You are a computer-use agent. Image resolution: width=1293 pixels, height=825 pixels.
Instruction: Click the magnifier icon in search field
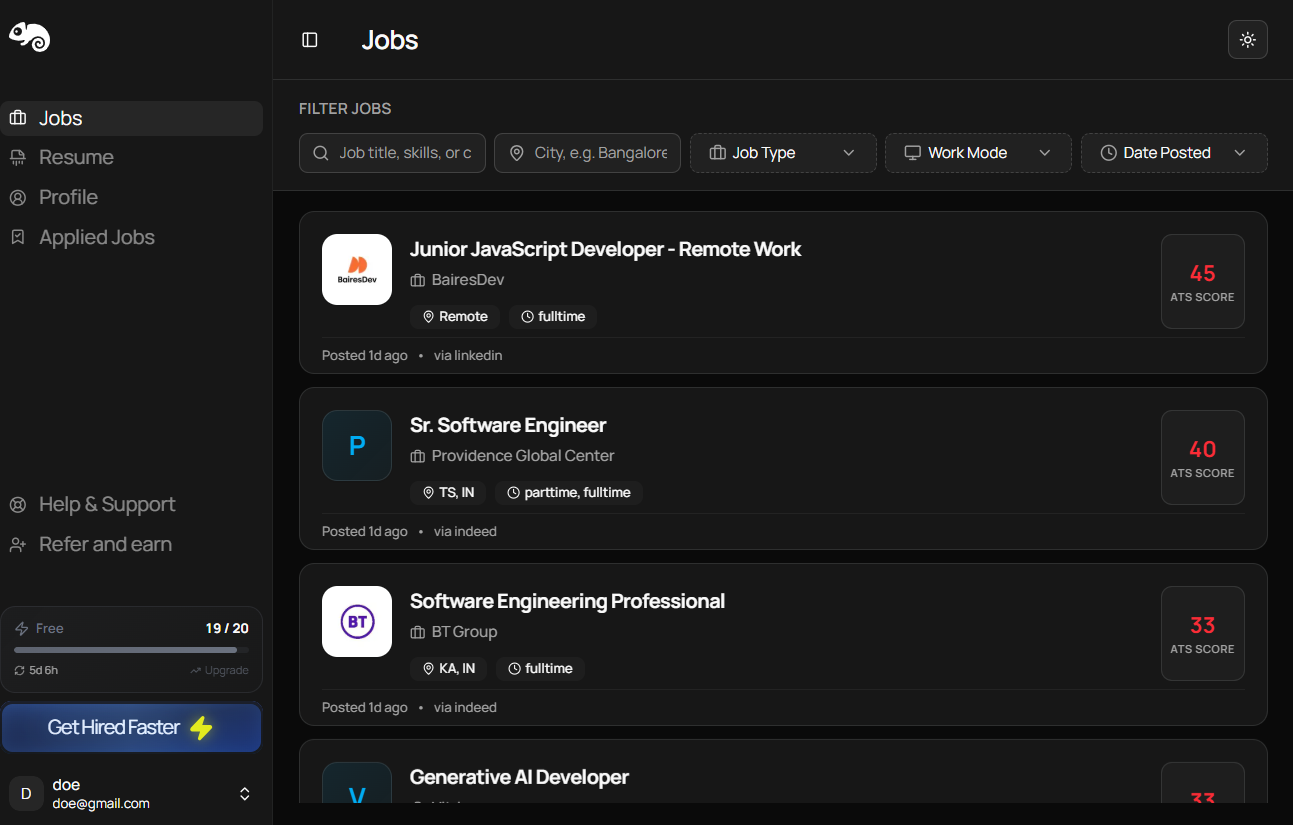point(321,153)
